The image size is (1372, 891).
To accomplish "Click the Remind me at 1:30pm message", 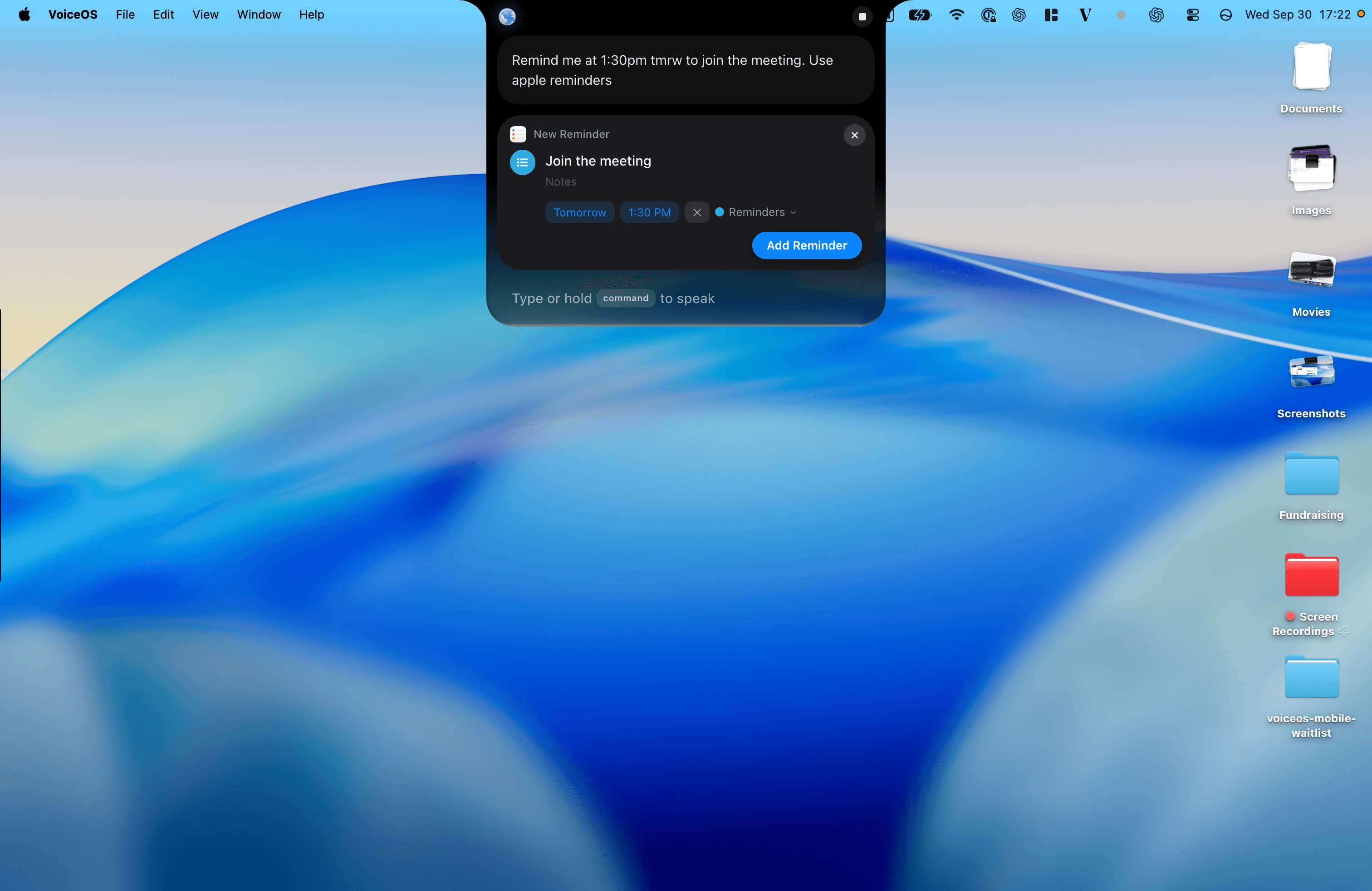I will 686,70.
